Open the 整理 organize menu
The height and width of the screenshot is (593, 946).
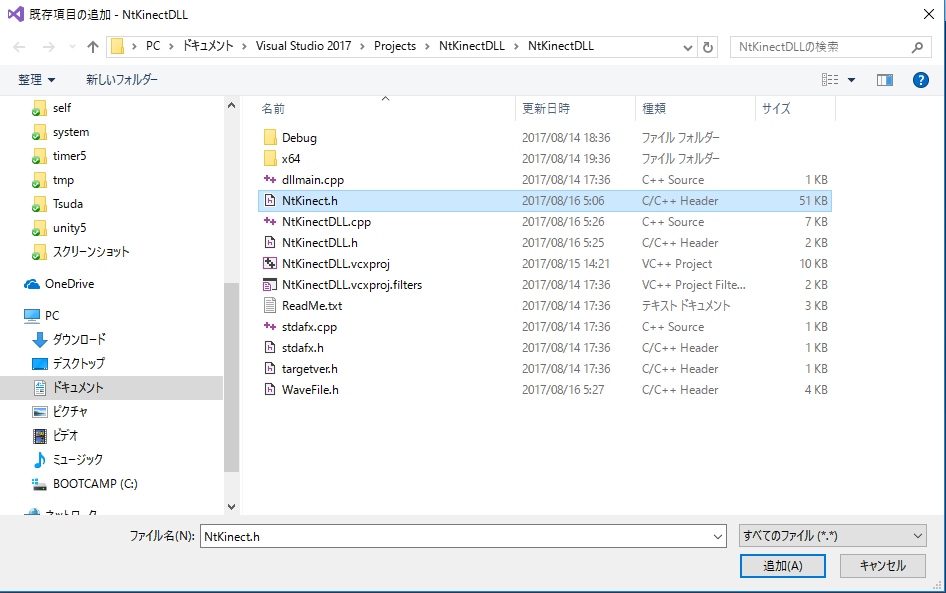point(37,80)
